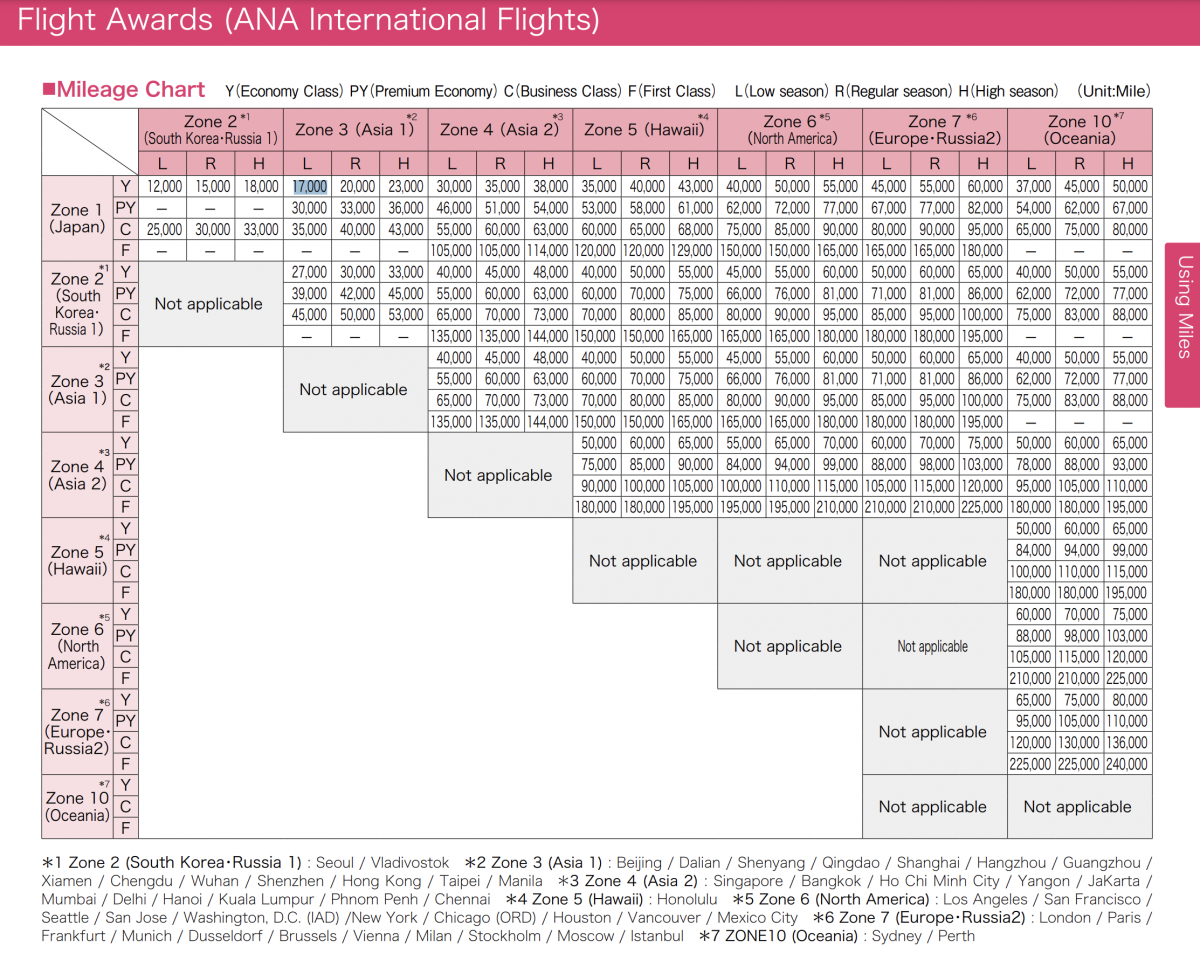Select Kuala Lumpur in the footnotes
Viewport: 1200px width, 953px height.
point(265,899)
